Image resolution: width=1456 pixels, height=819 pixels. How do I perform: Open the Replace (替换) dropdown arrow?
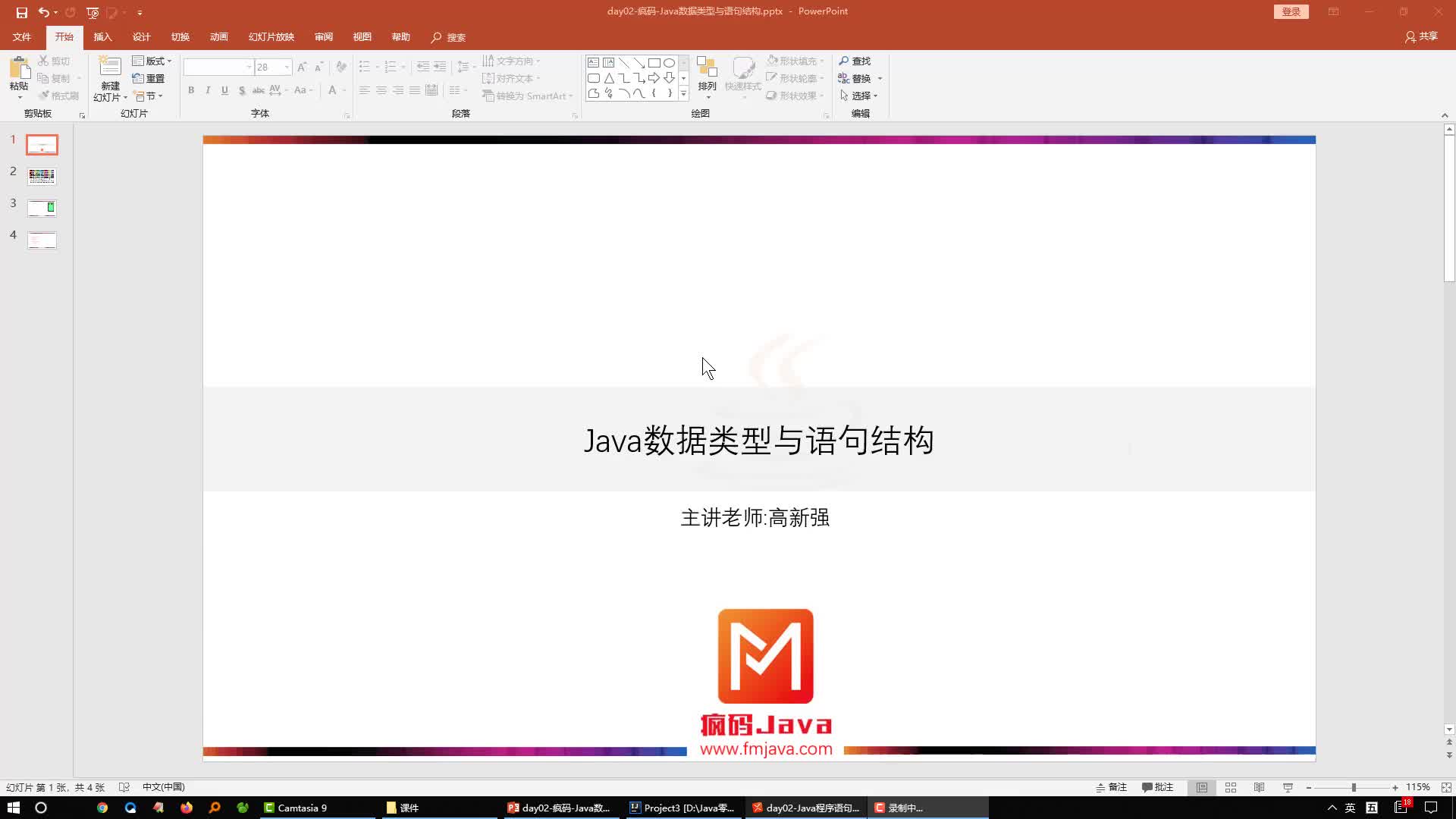point(880,78)
